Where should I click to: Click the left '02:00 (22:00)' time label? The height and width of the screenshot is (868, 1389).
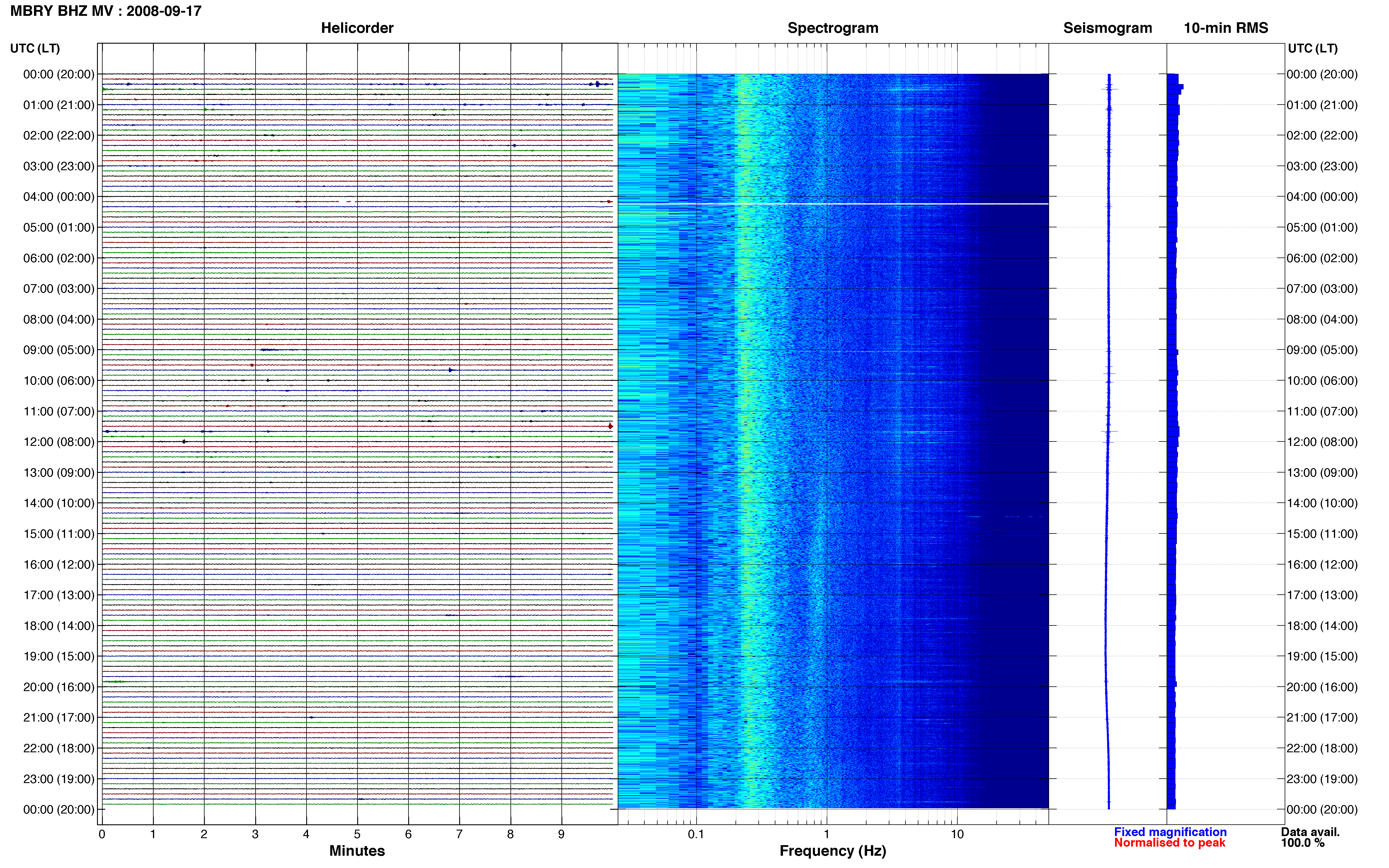pyautogui.click(x=59, y=135)
